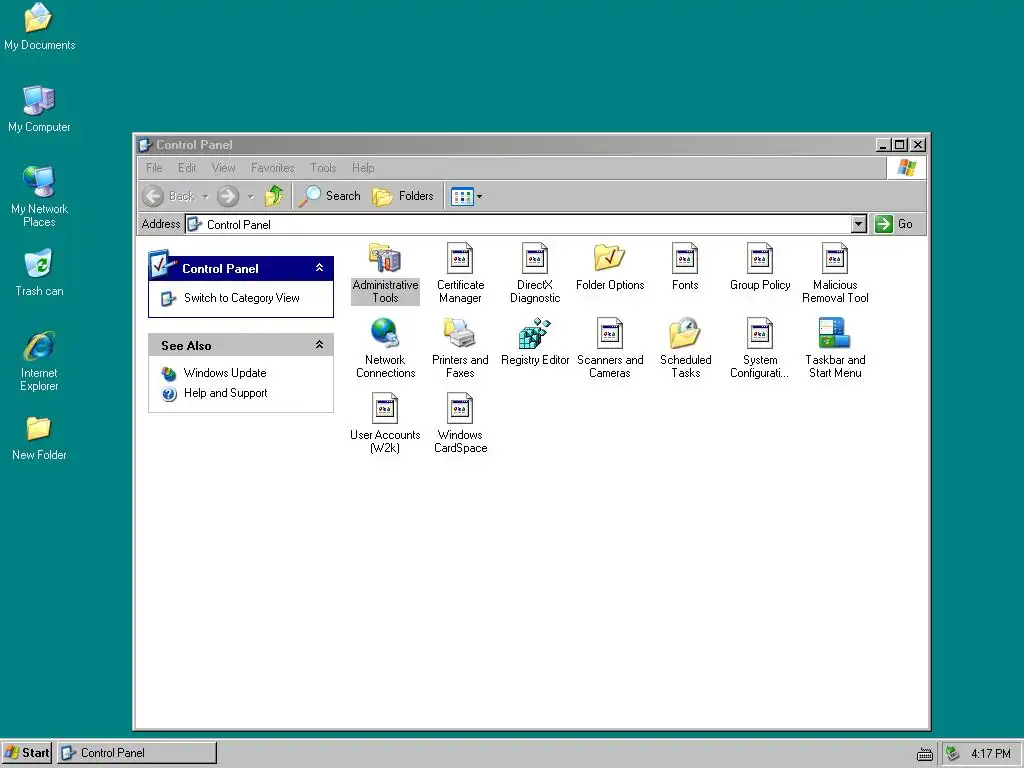Open Administrative Tools in Control Panel
Image resolution: width=1024 pixels, height=768 pixels.
[x=385, y=273]
